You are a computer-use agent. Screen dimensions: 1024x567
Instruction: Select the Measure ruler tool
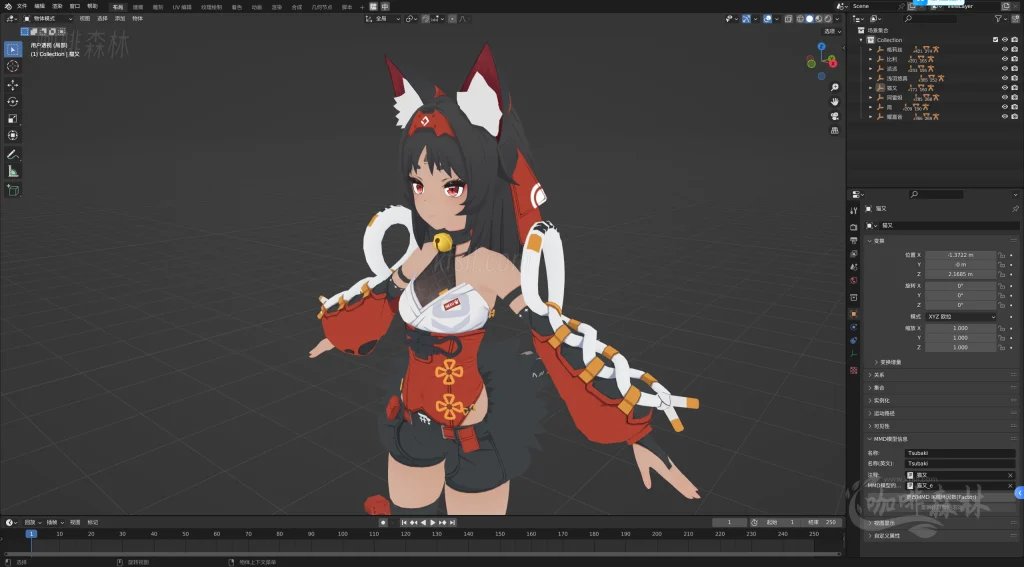[12, 171]
